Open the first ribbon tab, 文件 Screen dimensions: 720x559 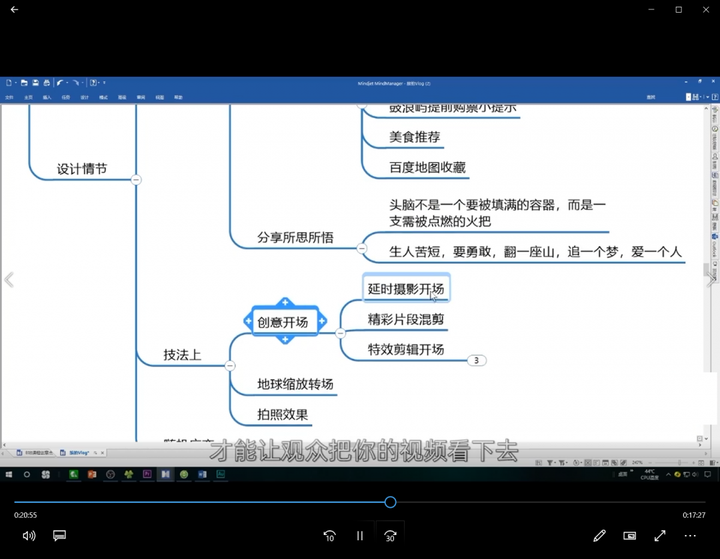tap(9, 97)
